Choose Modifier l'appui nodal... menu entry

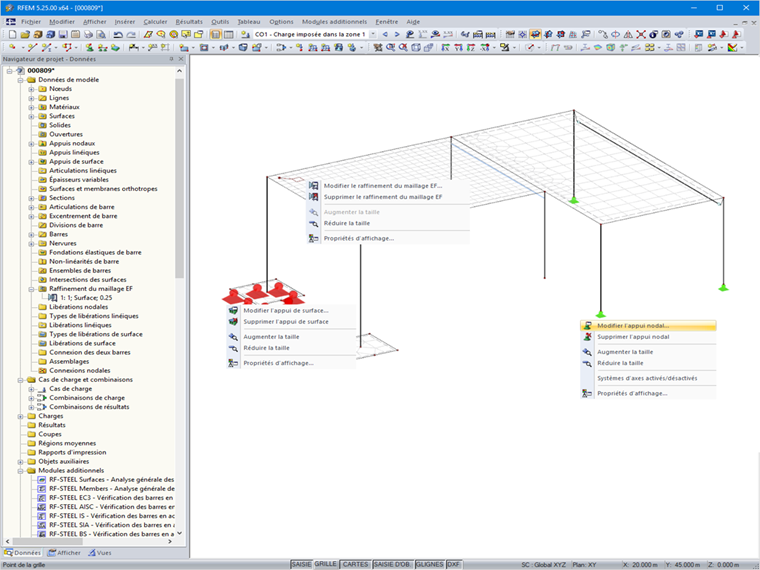pyautogui.click(x=648, y=326)
